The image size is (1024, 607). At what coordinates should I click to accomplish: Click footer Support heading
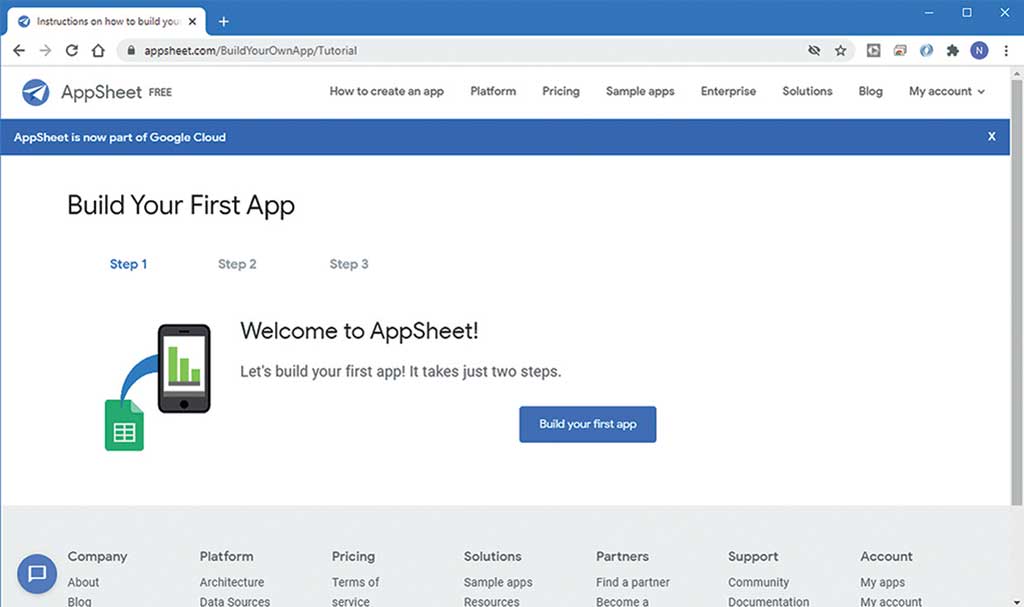pyautogui.click(x=753, y=556)
